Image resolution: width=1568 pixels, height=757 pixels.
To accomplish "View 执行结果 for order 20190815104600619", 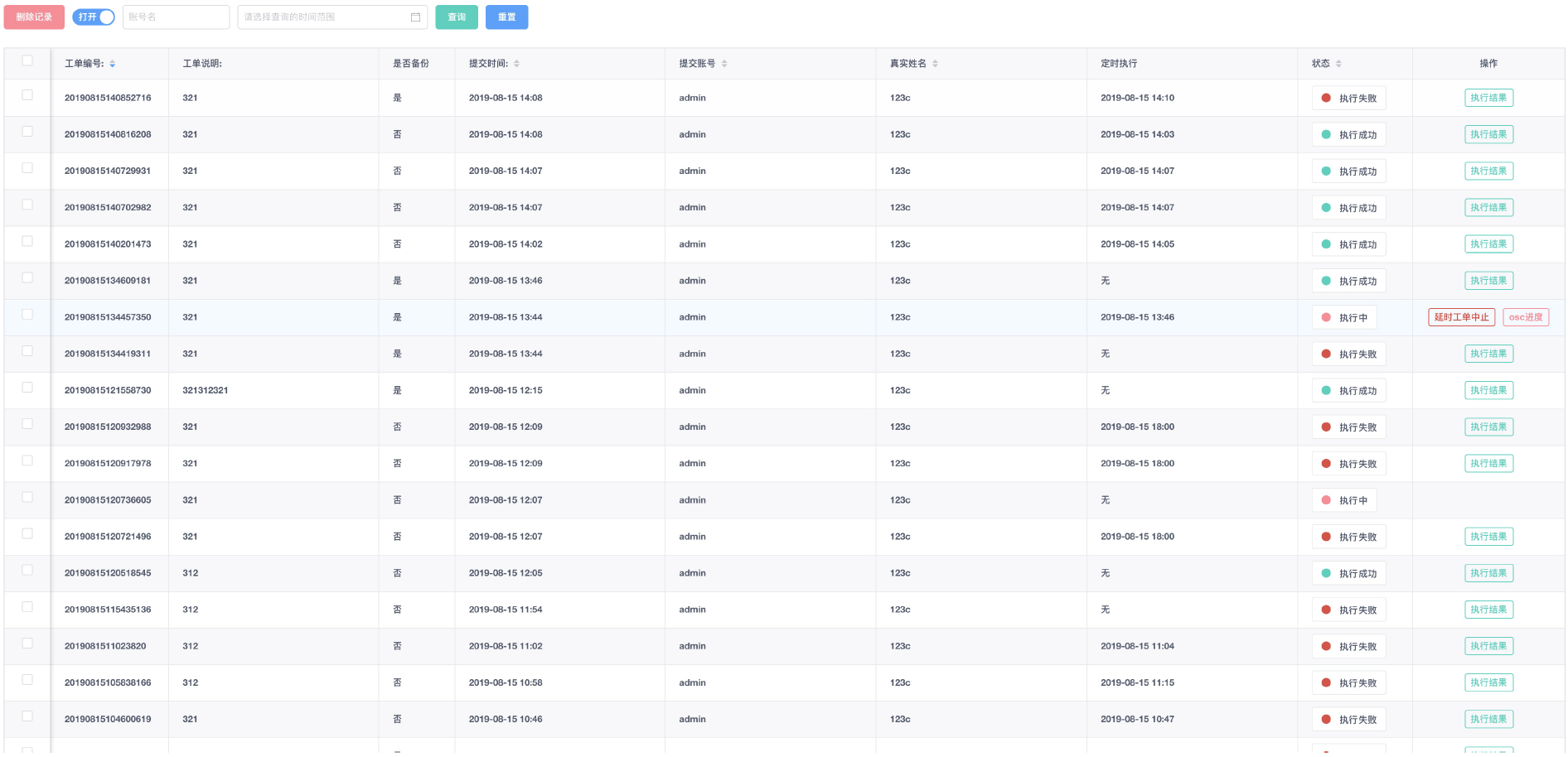I will tap(1488, 719).
